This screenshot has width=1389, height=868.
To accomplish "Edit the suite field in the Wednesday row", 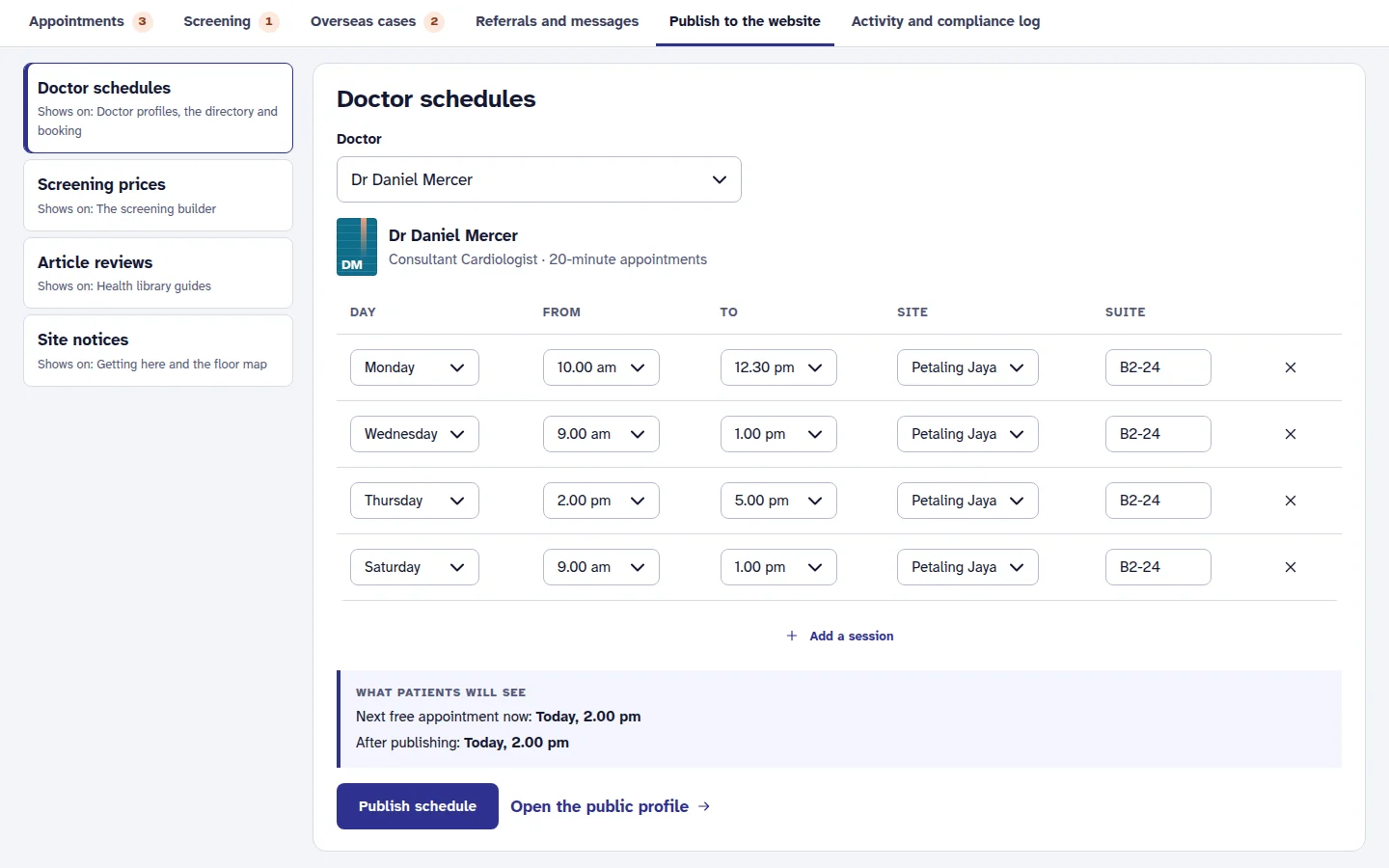I will click(1158, 434).
